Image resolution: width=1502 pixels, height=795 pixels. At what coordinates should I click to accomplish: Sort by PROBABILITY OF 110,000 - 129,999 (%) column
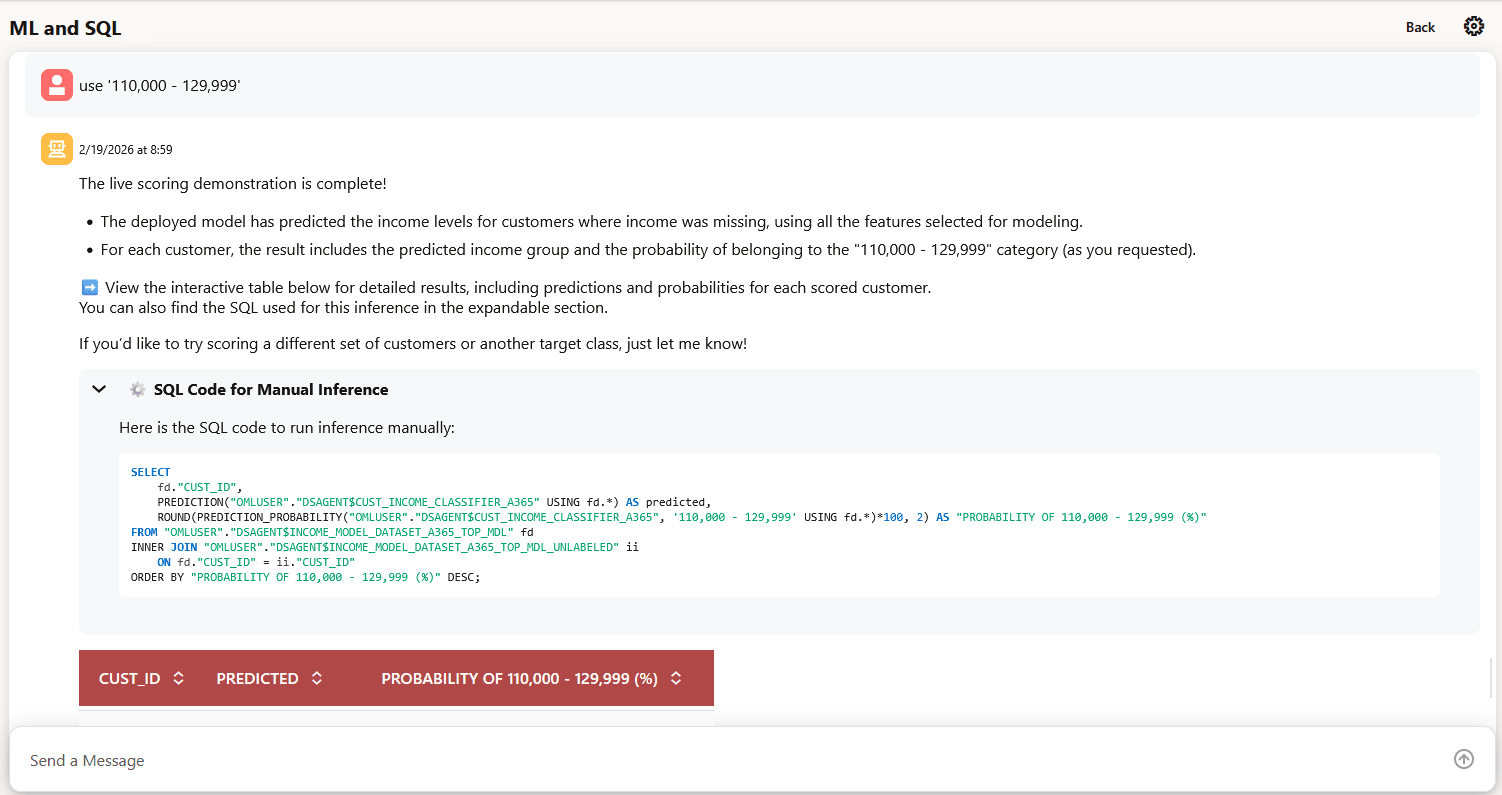[x=676, y=678]
